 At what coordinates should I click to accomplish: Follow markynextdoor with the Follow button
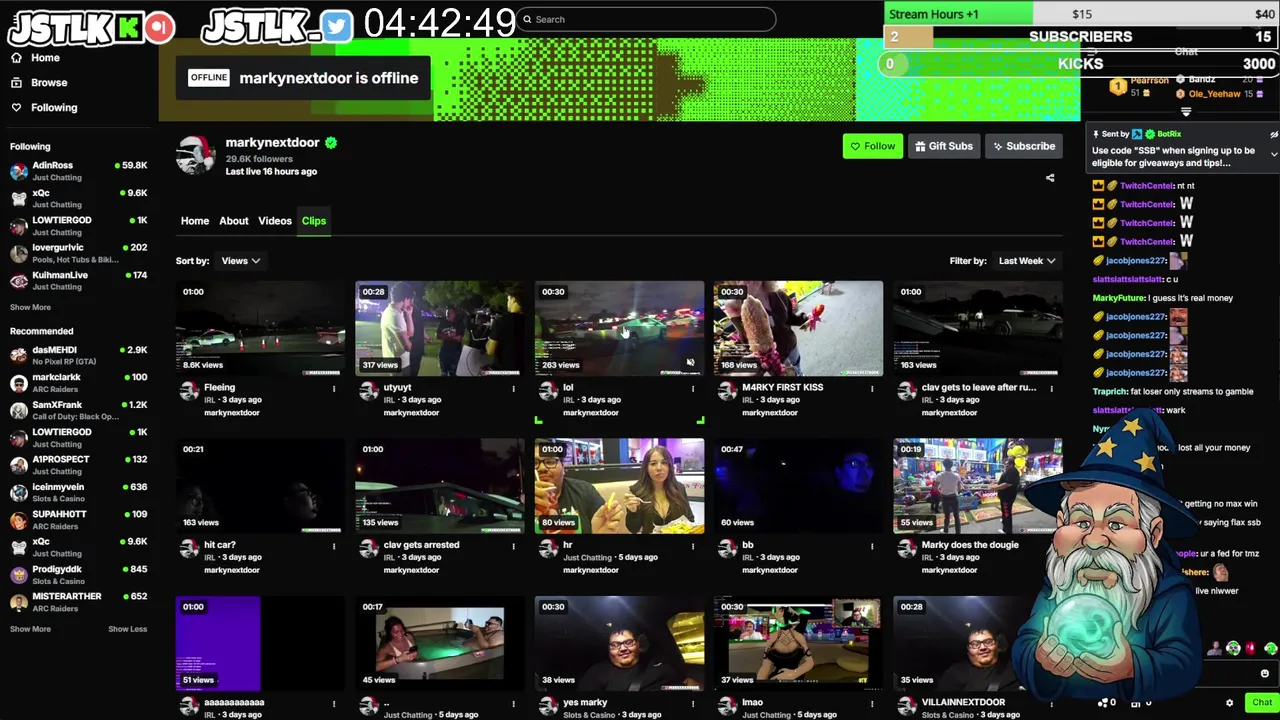[x=872, y=146]
